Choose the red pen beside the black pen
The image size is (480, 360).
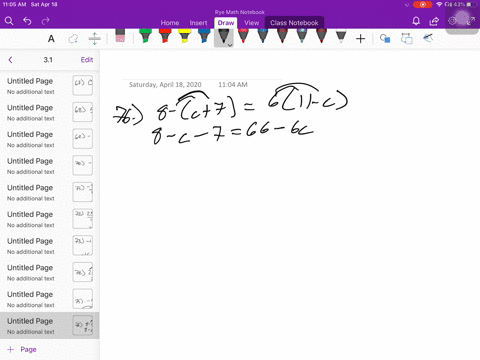pyautogui.click(x=243, y=36)
